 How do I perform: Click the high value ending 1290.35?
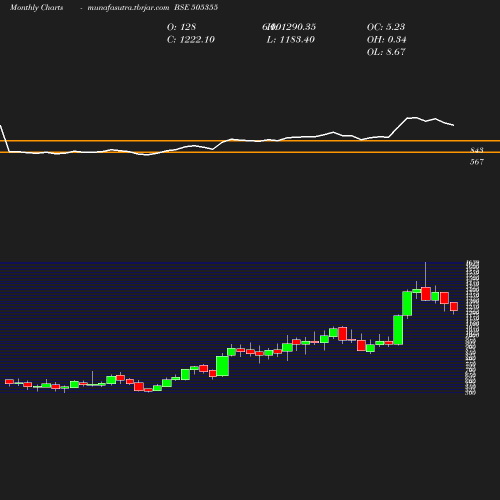point(289,27)
